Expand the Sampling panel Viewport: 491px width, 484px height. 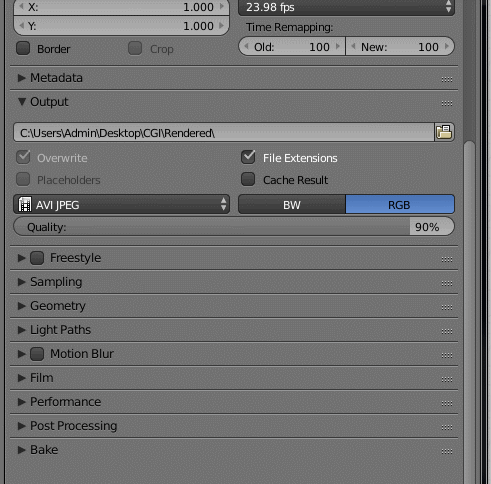point(22,282)
